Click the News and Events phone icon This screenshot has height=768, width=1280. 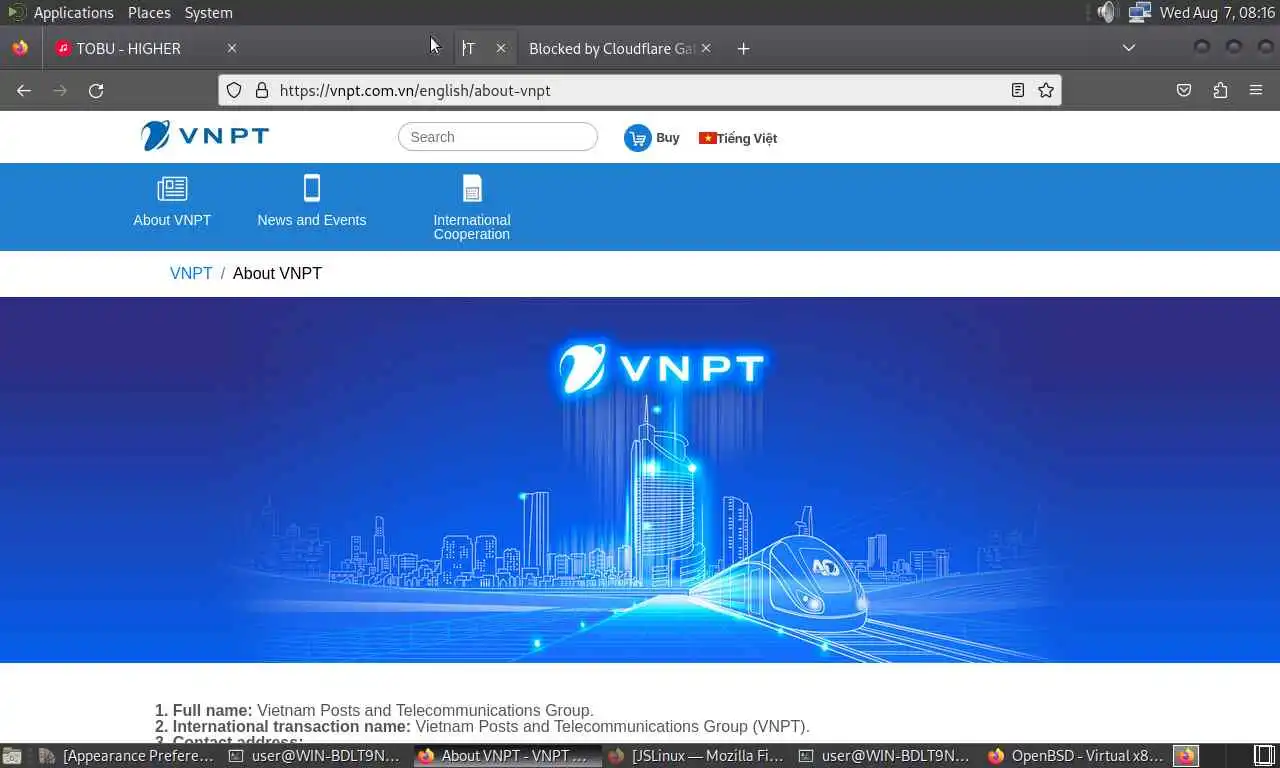312,188
